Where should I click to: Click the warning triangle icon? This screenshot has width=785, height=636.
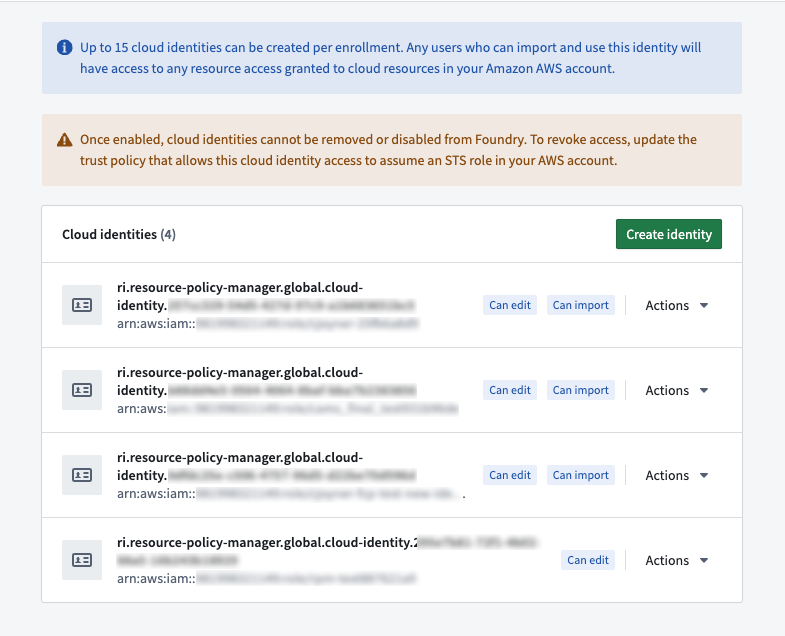65,140
